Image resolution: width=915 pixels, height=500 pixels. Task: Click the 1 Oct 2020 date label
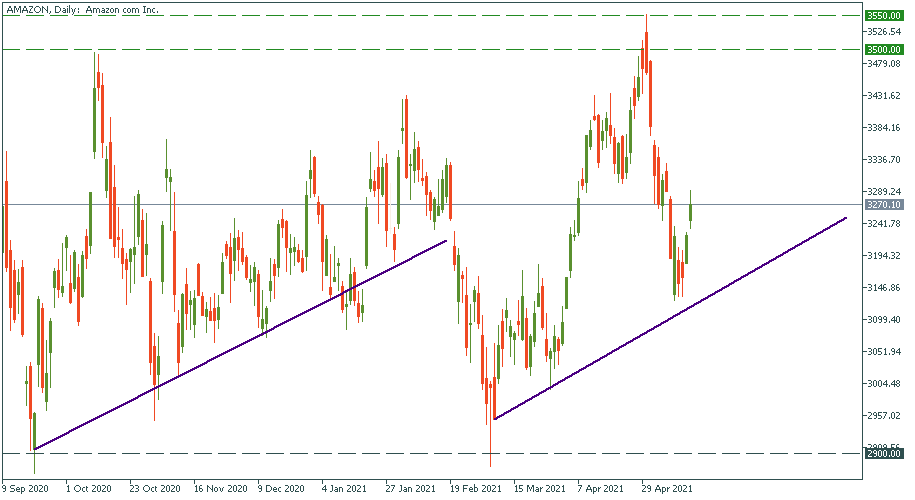tap(88, 490)
